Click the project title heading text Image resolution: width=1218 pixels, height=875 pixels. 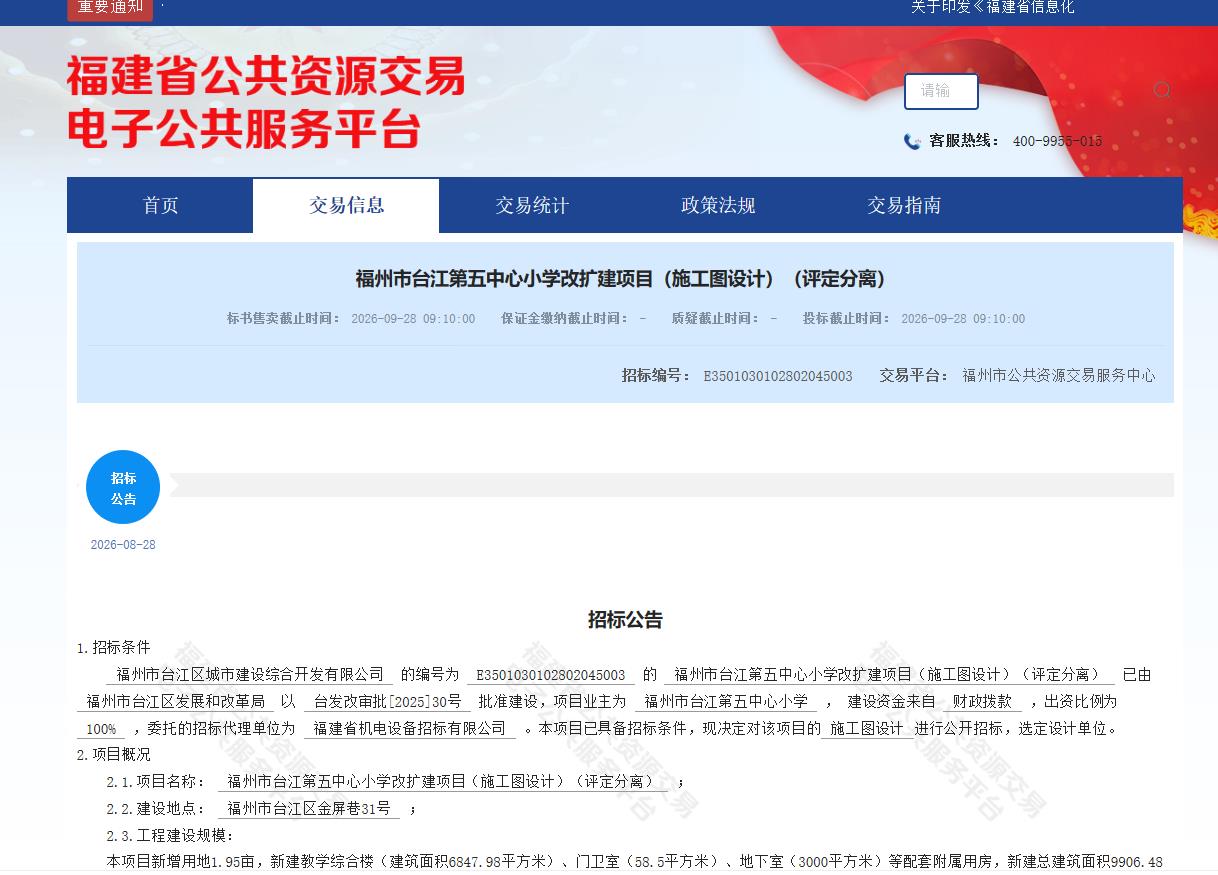click(x=621, y=279)
